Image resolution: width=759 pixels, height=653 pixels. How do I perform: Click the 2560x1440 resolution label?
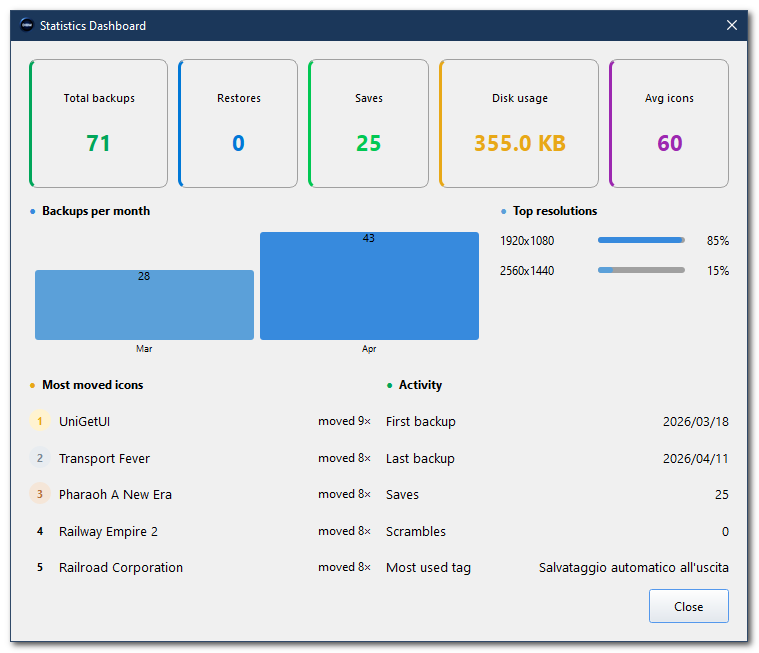[527, 271]
